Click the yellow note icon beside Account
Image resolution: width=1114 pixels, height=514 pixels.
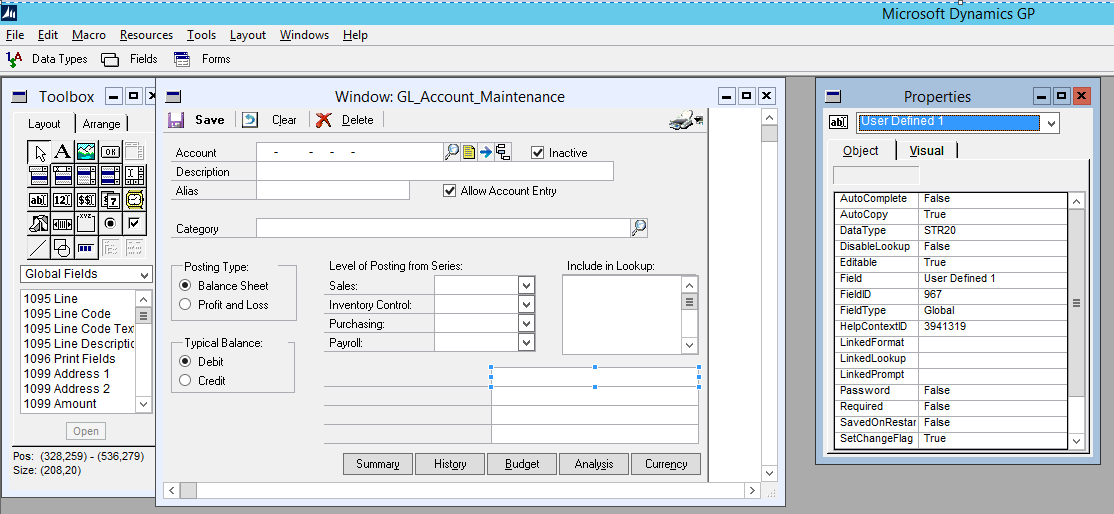[469, 151]
